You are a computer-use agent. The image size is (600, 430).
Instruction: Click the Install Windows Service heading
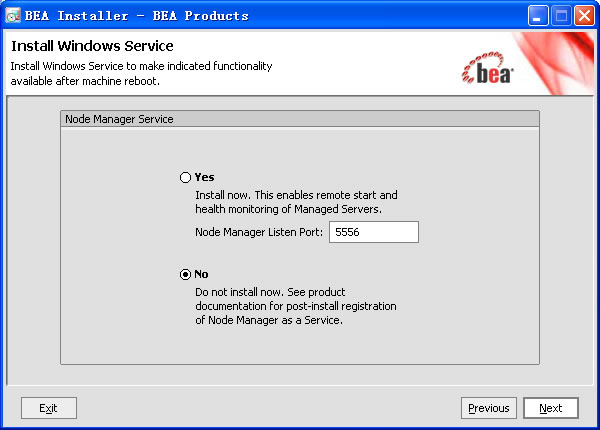click(x=92, y=46)
